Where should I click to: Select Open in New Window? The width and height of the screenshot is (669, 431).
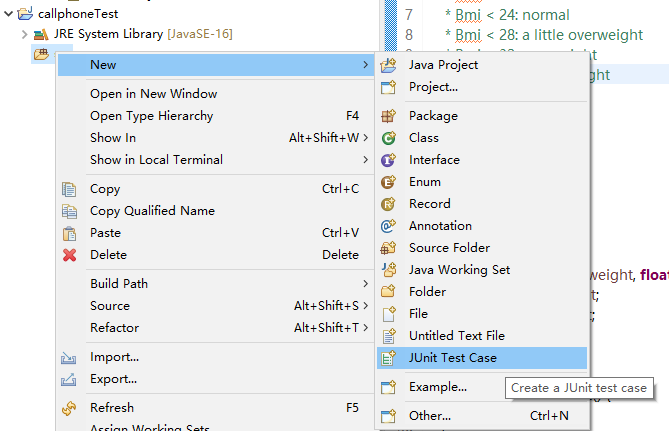coord(216,94)
